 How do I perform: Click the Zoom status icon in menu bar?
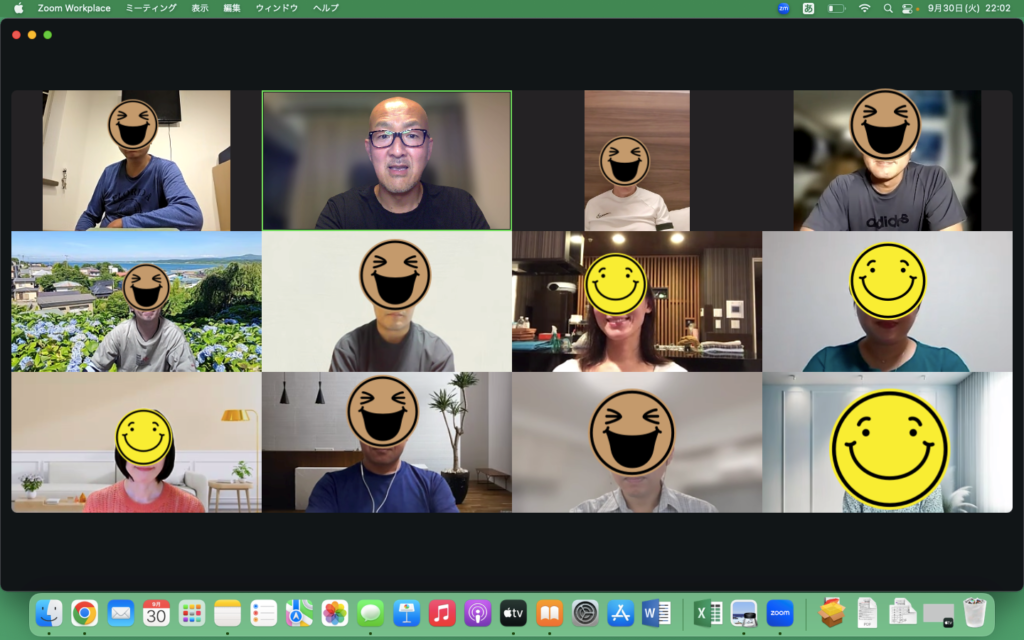(783, 8)
